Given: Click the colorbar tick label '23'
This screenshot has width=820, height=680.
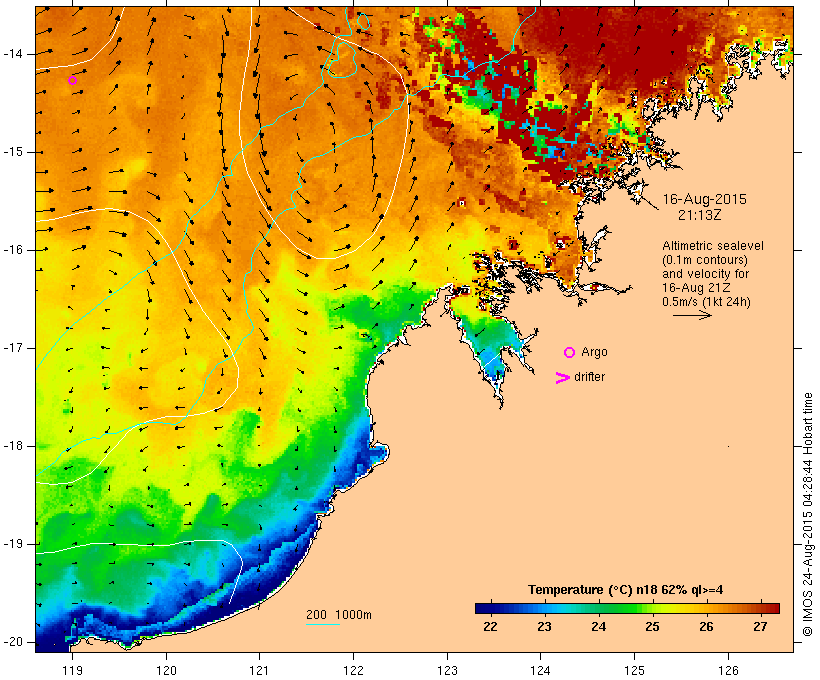Looking at the screenshot, I should tap(544, 627).
